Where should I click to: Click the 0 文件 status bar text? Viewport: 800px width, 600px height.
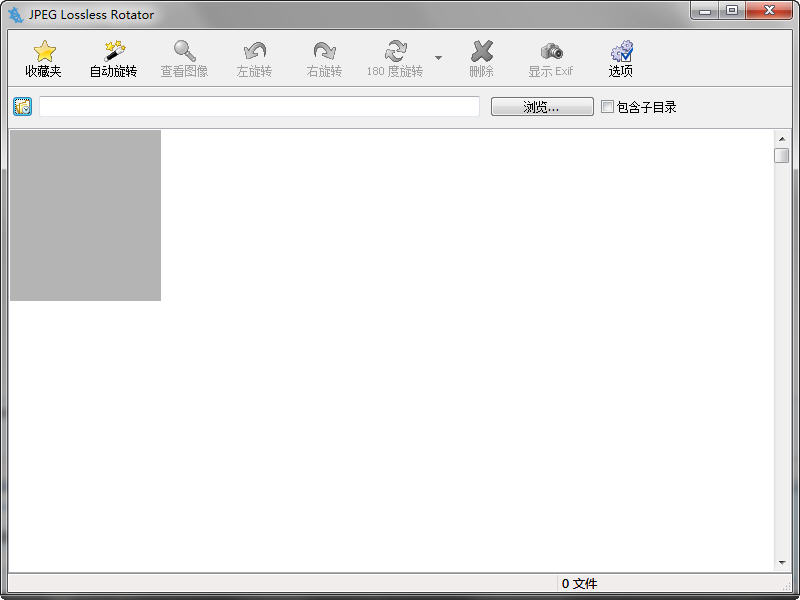coord(579,583)
